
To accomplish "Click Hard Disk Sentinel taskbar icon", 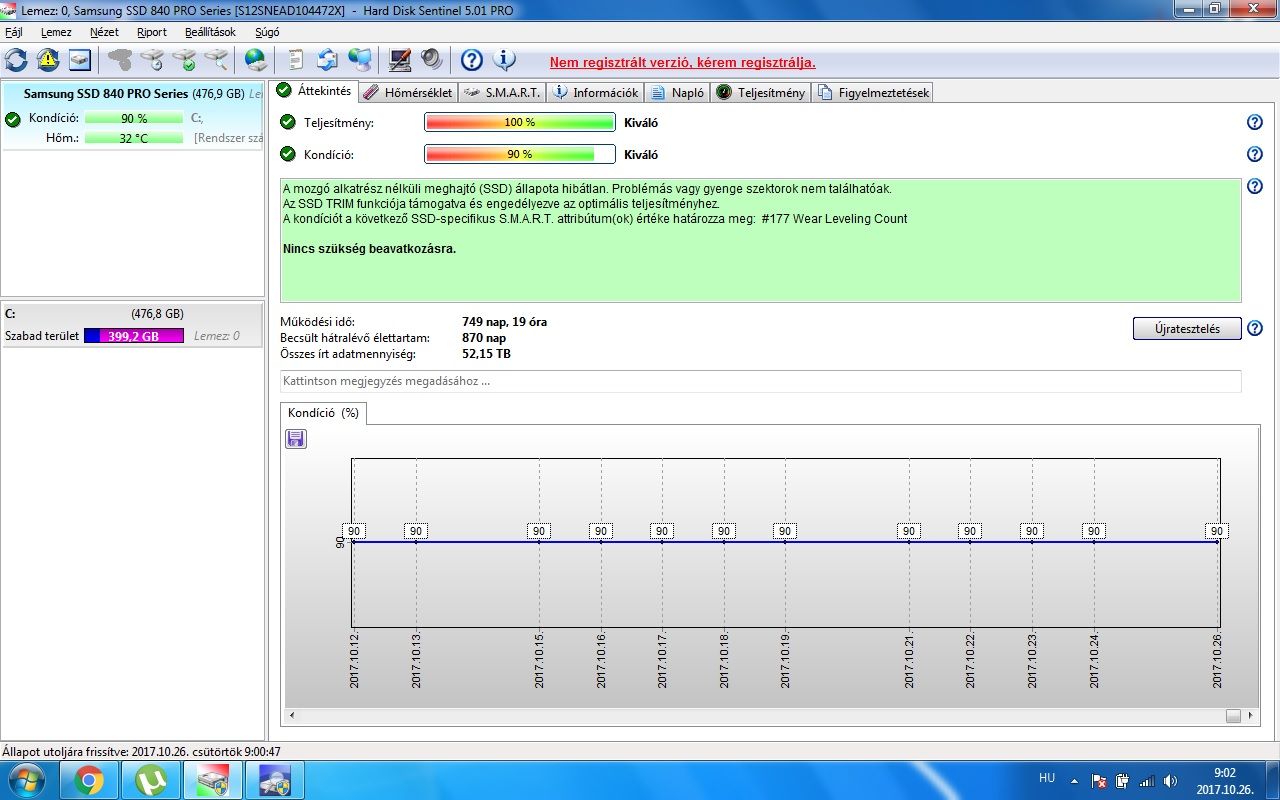I will [213, 780].
